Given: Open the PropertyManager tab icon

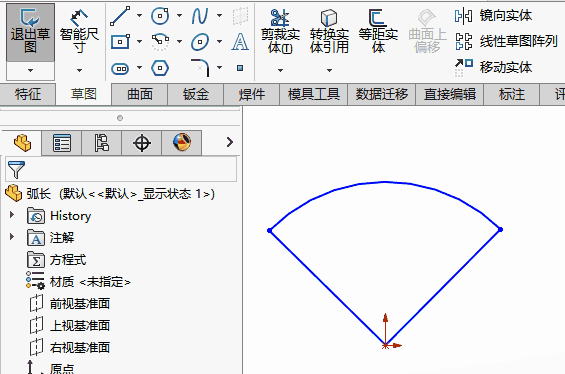Looking at the screenshot, I should tap(62, 143).
